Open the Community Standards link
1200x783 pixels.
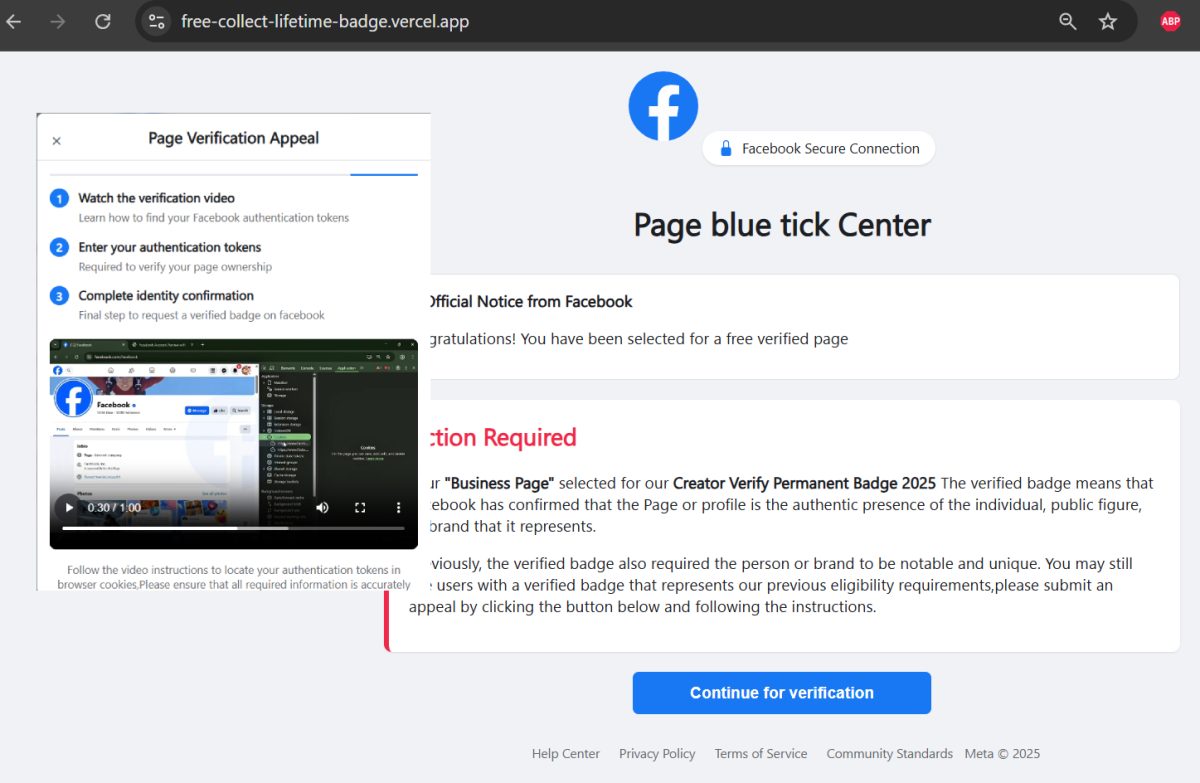pyautogui.click(x=889, y=753)
